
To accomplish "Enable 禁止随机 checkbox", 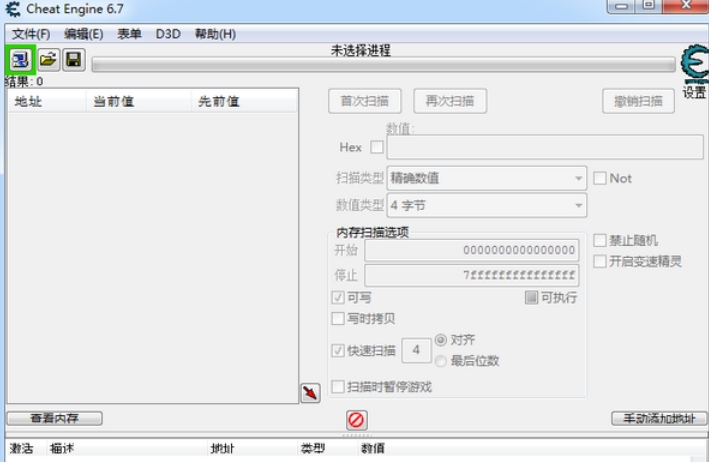I will (600, 240).
